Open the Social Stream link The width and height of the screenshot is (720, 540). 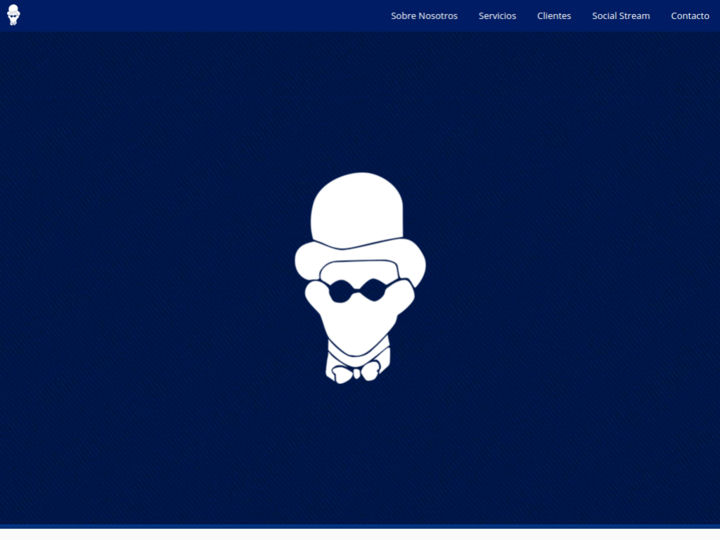(x=620, y=16)
